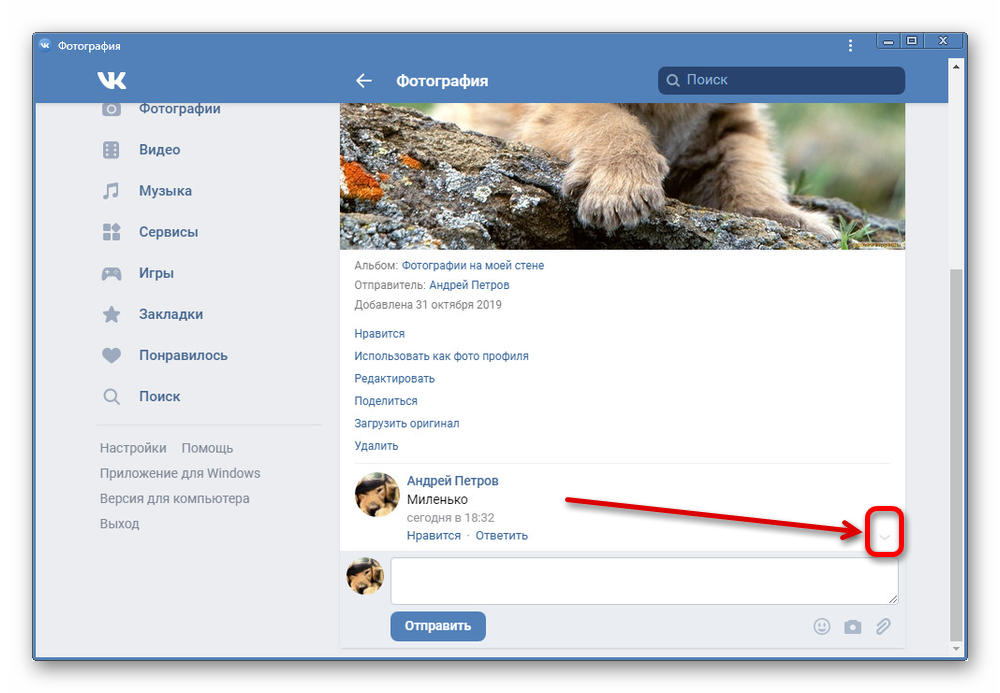The width and height of the screenshot is (1000, 693).
Task: Click the Поделиться link
Action: tap(386, 401)
